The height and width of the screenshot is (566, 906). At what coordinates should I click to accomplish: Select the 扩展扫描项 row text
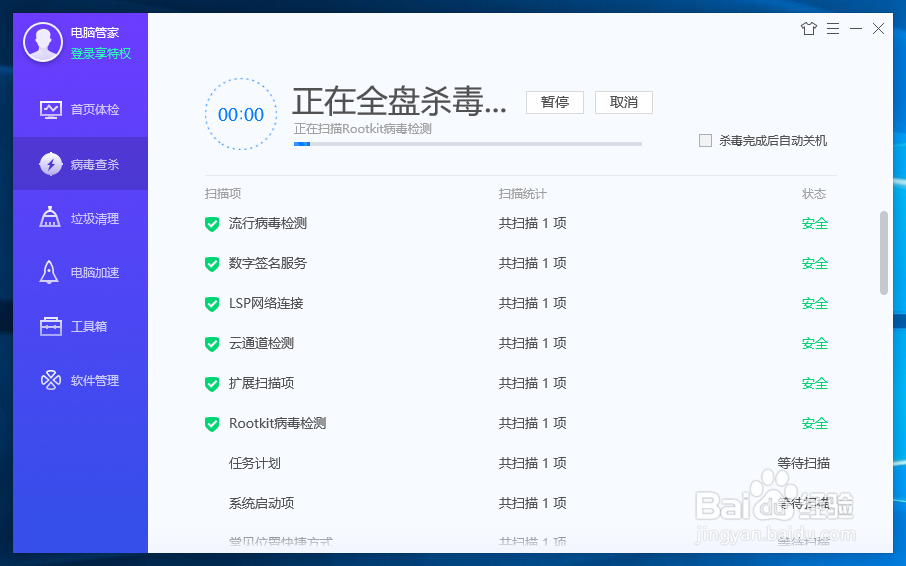pos(261,383)
